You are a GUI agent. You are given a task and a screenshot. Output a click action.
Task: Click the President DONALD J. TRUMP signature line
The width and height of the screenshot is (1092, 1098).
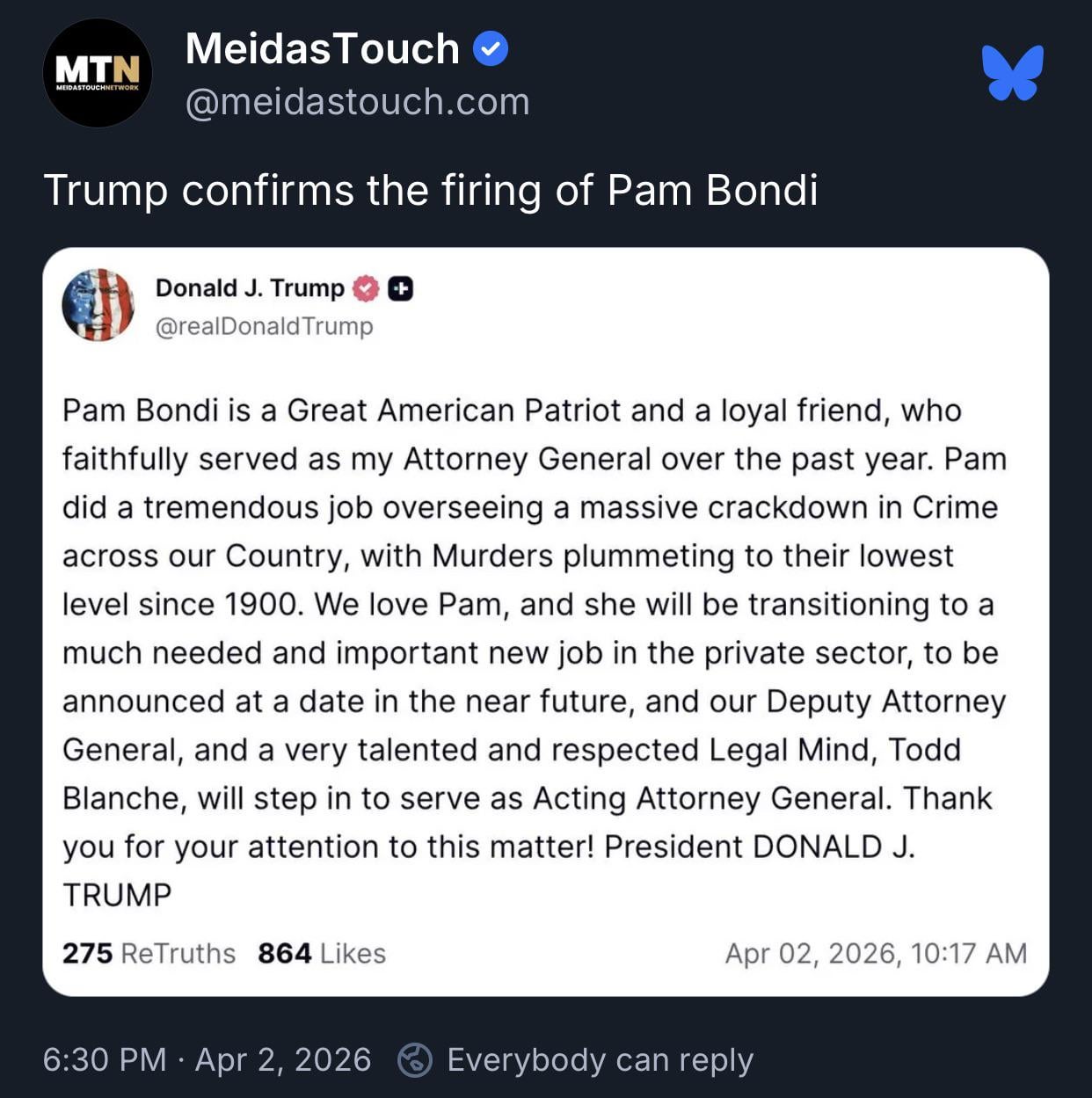click(x=760, y=847)
